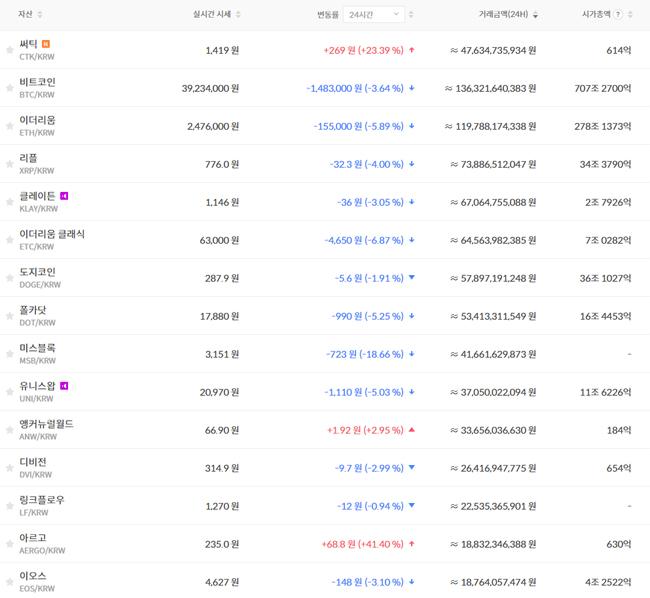This screenshot has height=598, width=650.
Task: Toggle favorite star for 도지코인 DOGE/KRW
Action: pyautogui.click(x=10, y=277)
